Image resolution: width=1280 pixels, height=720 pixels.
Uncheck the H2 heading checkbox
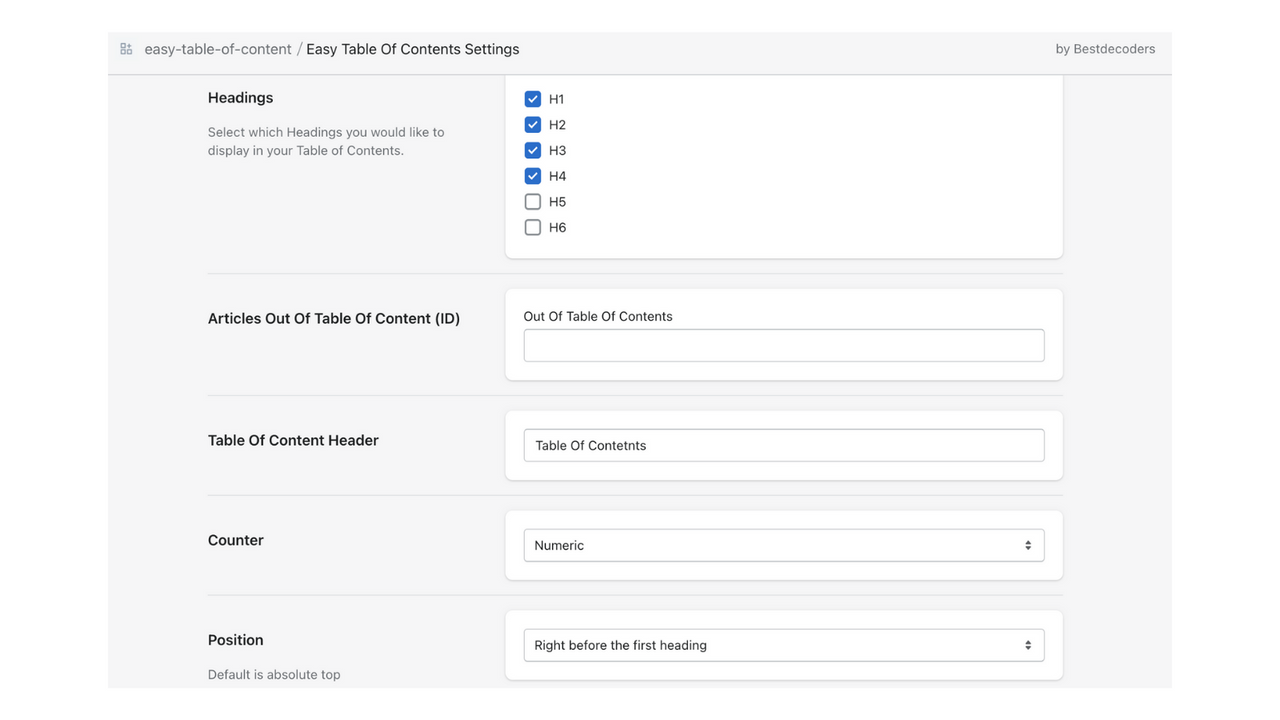coord(533,125)
